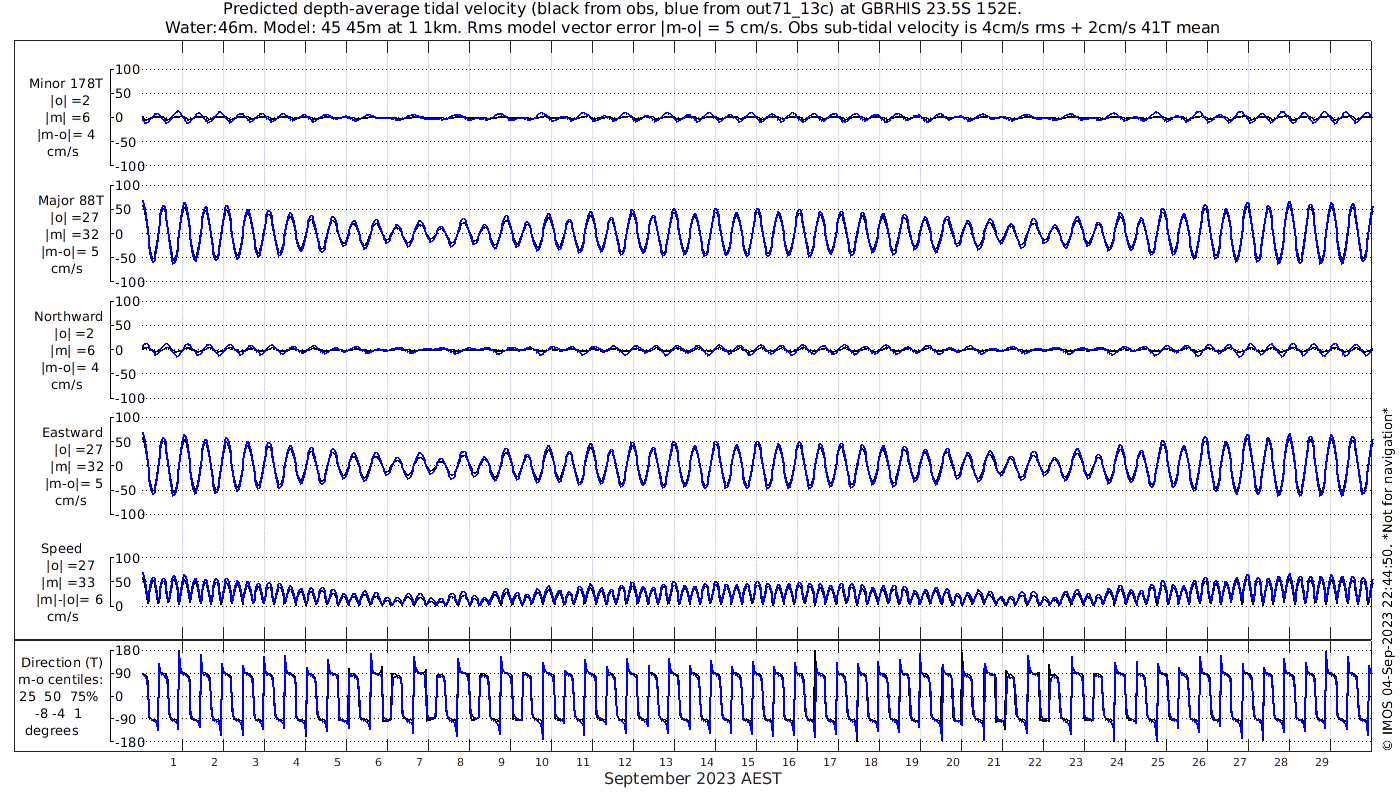Click the 'm-o centiles:' text

point(60,679)
